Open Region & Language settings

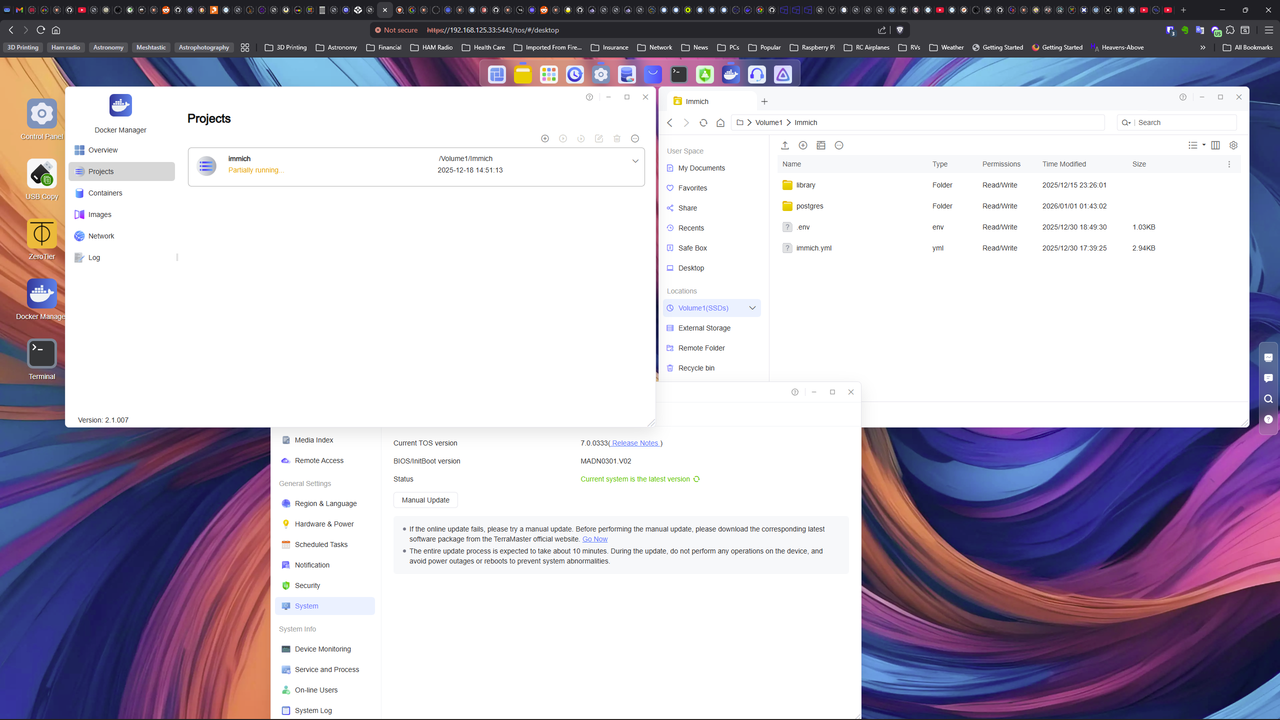tap(324, 504)
